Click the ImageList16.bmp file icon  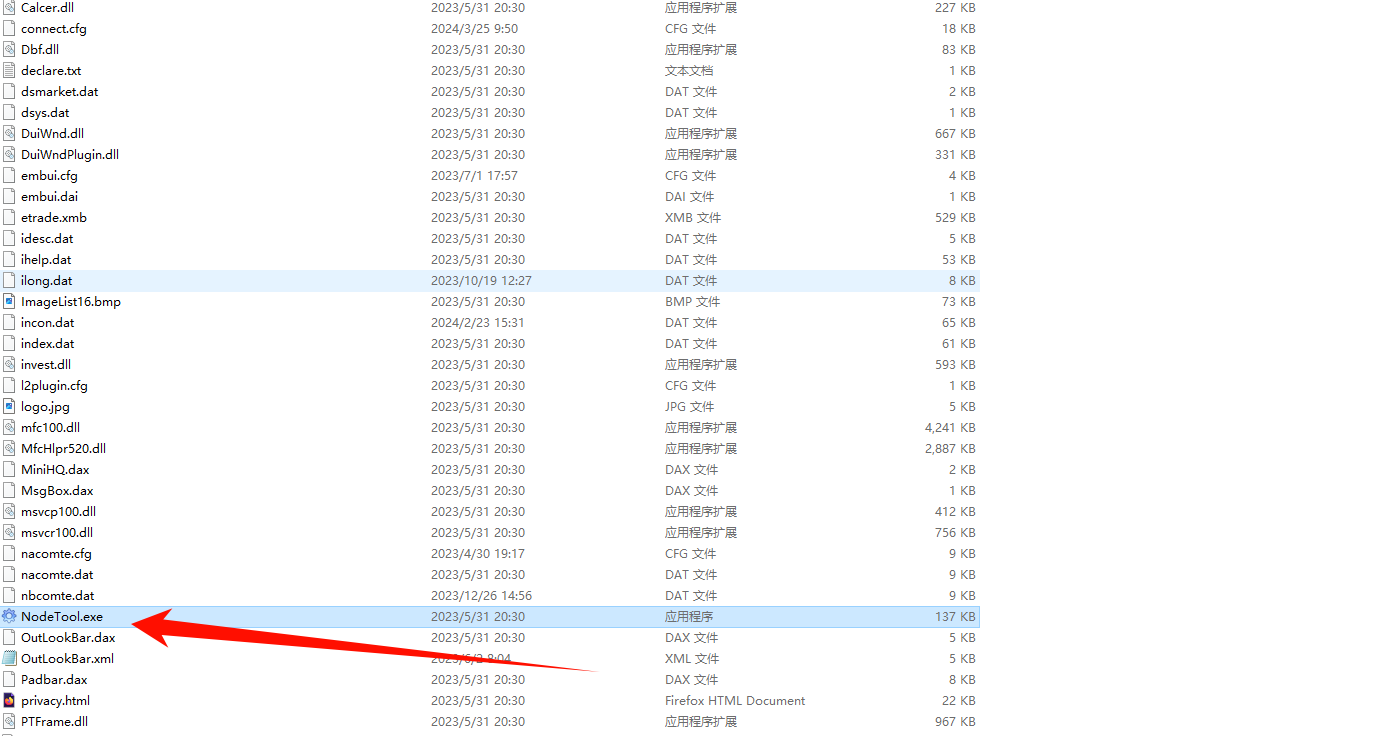click(9, 302)
